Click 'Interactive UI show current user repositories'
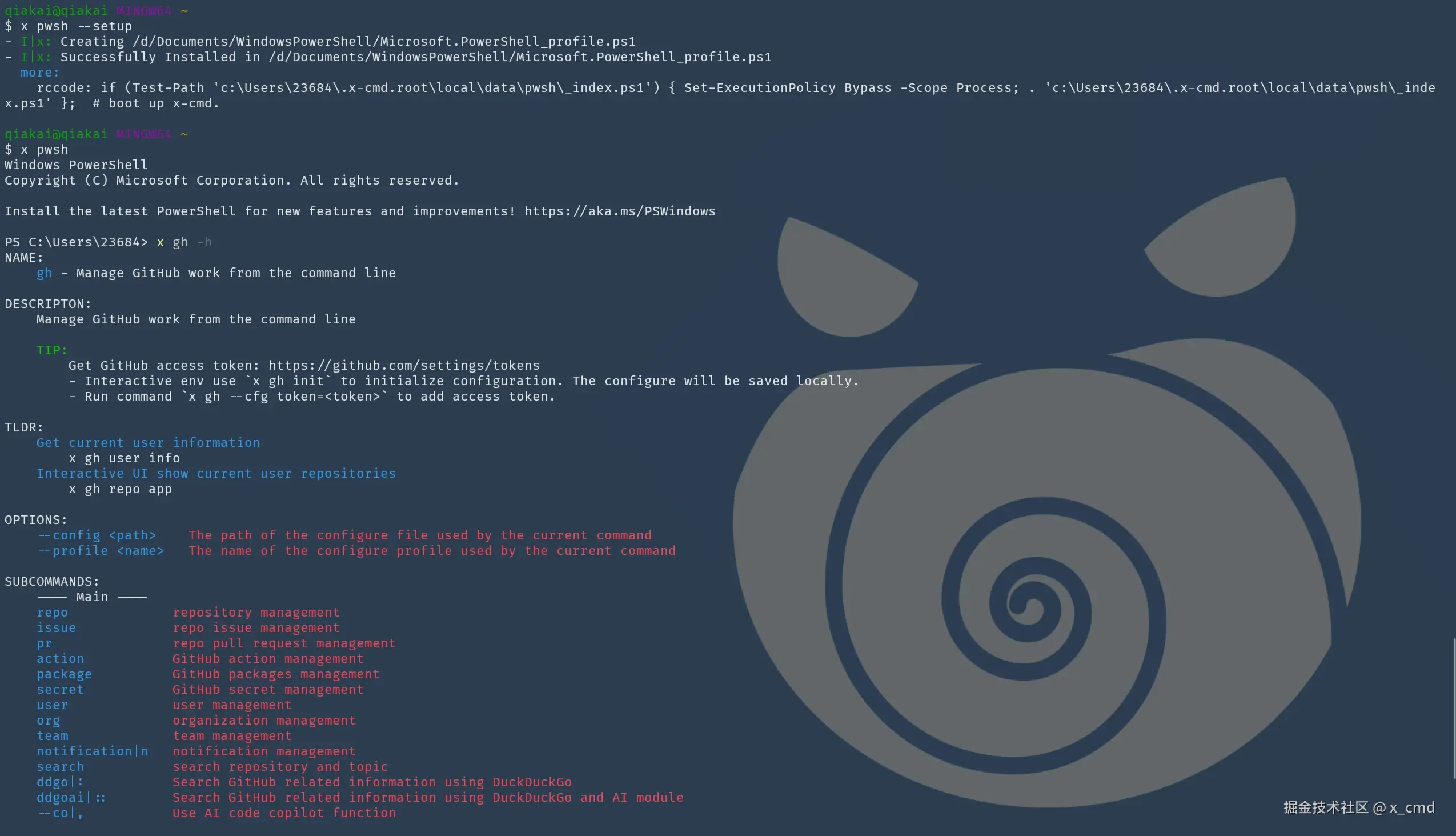This screenshot has width=1456, height=836. (x=216, y=474)
